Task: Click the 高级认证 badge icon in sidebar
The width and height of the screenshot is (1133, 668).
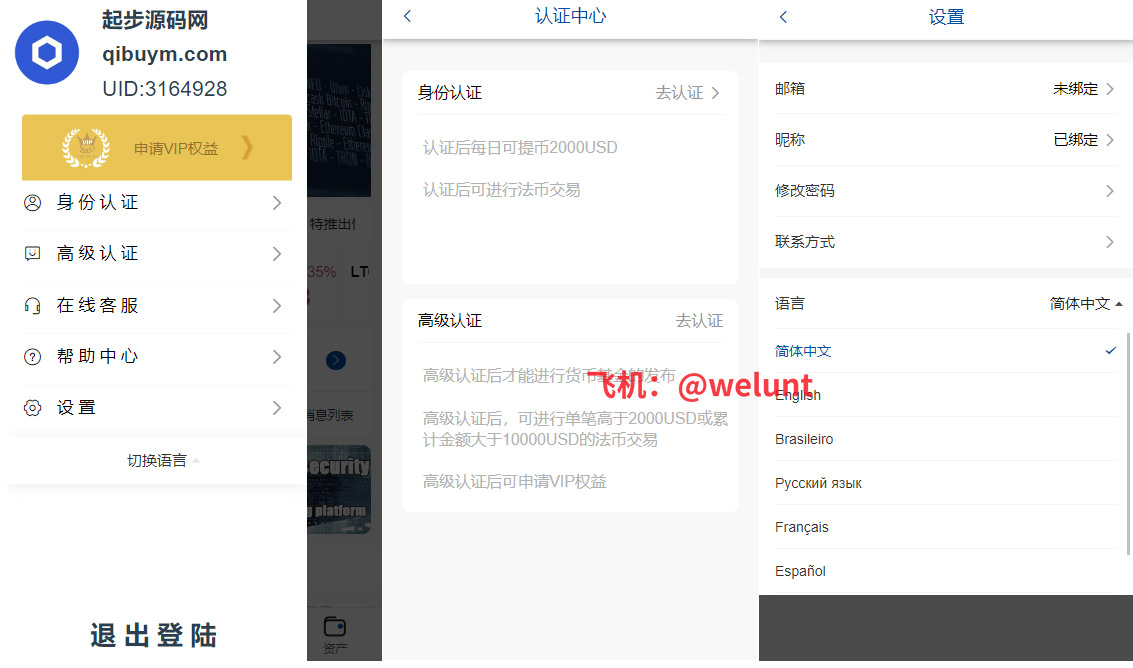Action: pyautogui.click(x=33, y=254)
